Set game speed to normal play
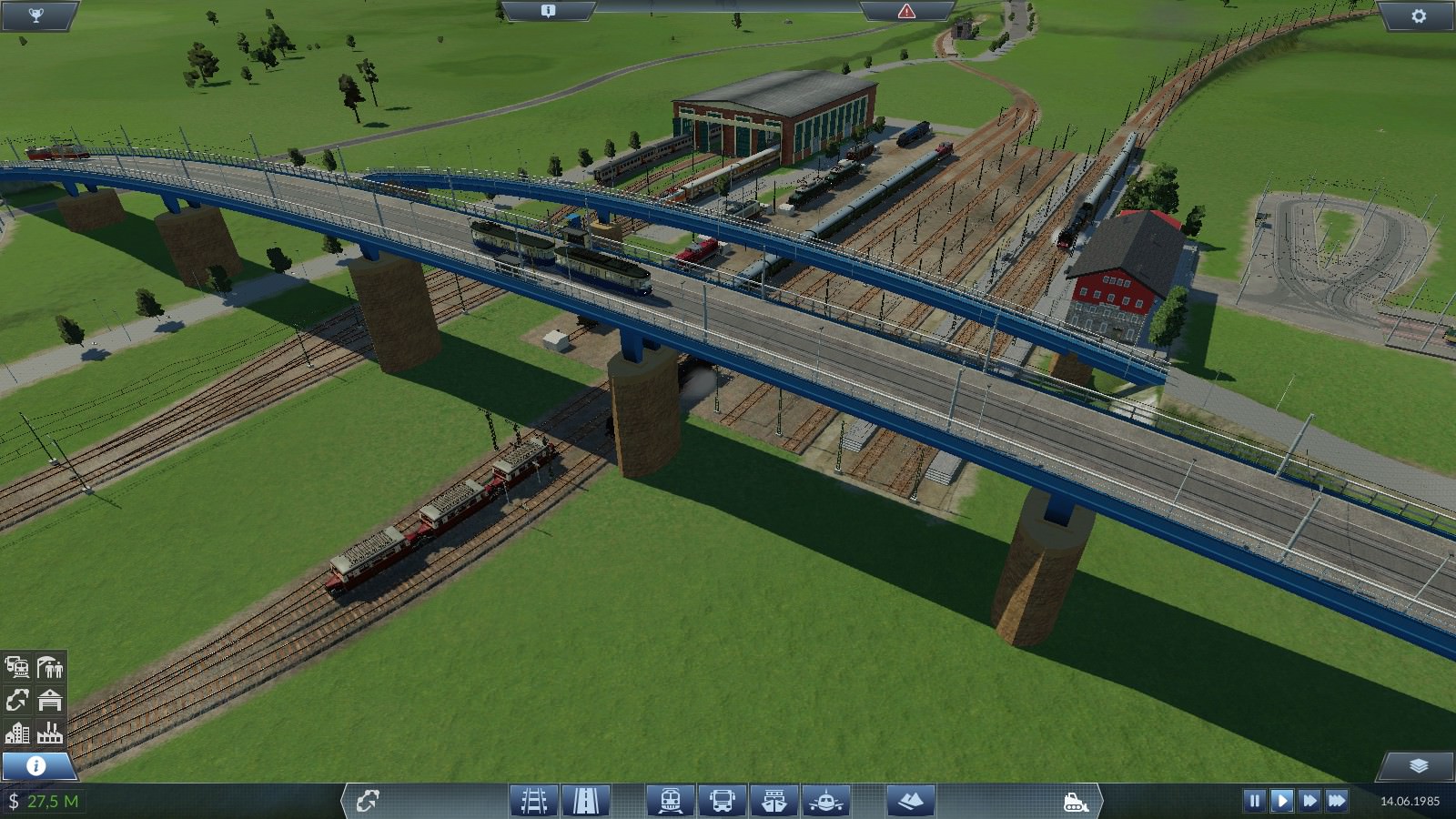1456x819 pixels. [1281, 801]
